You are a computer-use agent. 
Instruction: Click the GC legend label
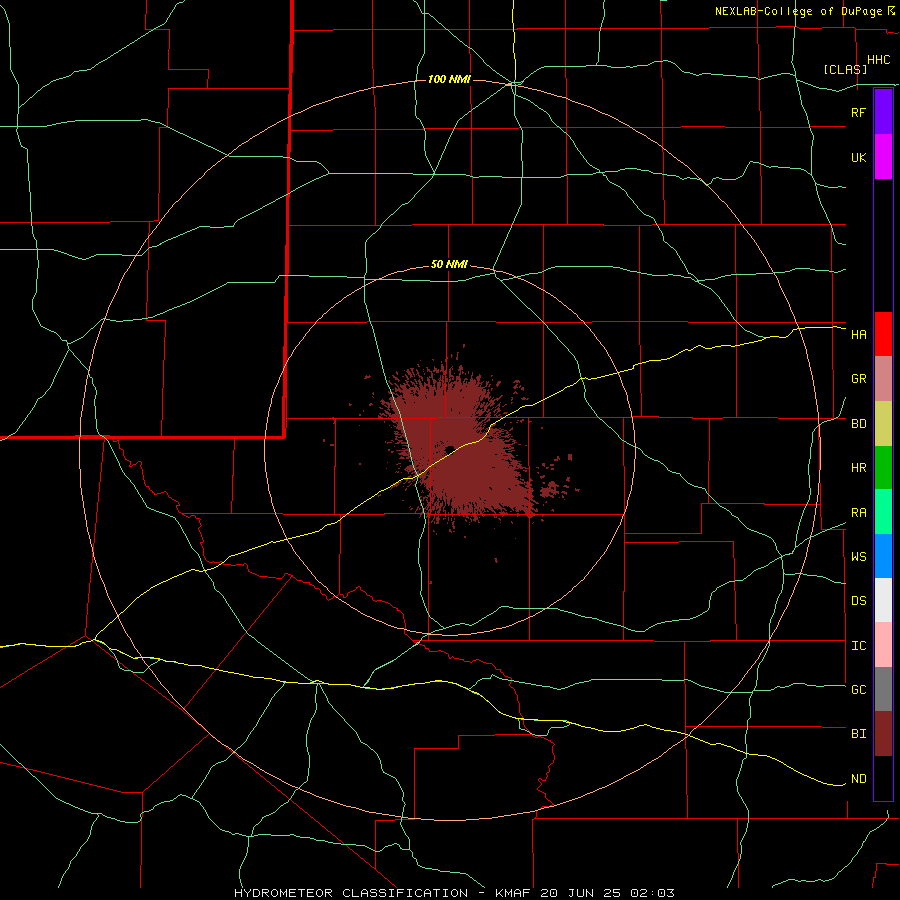tap(858, 690)
